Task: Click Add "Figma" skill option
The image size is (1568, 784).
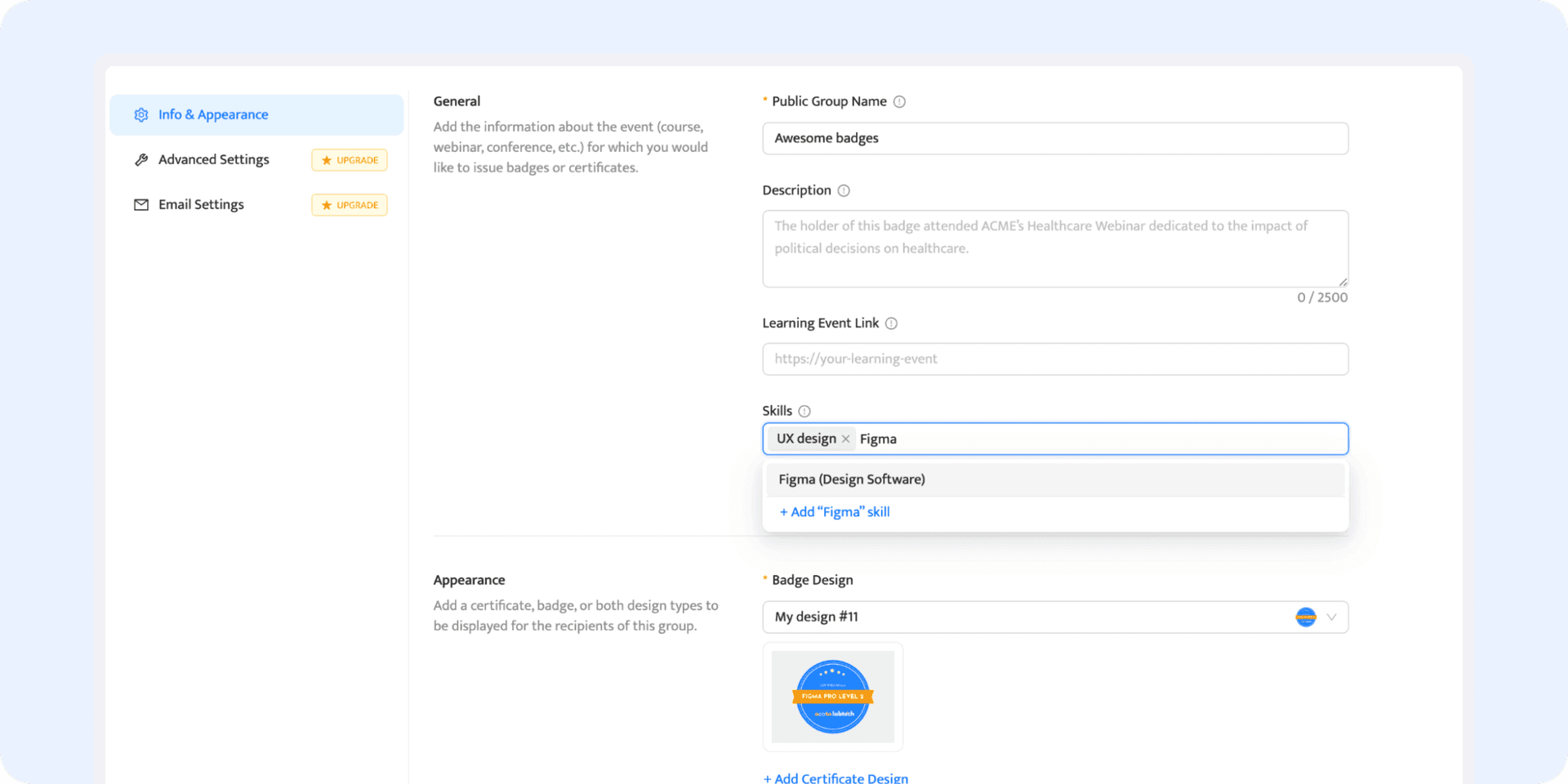Action: click(x=835, y=512)
